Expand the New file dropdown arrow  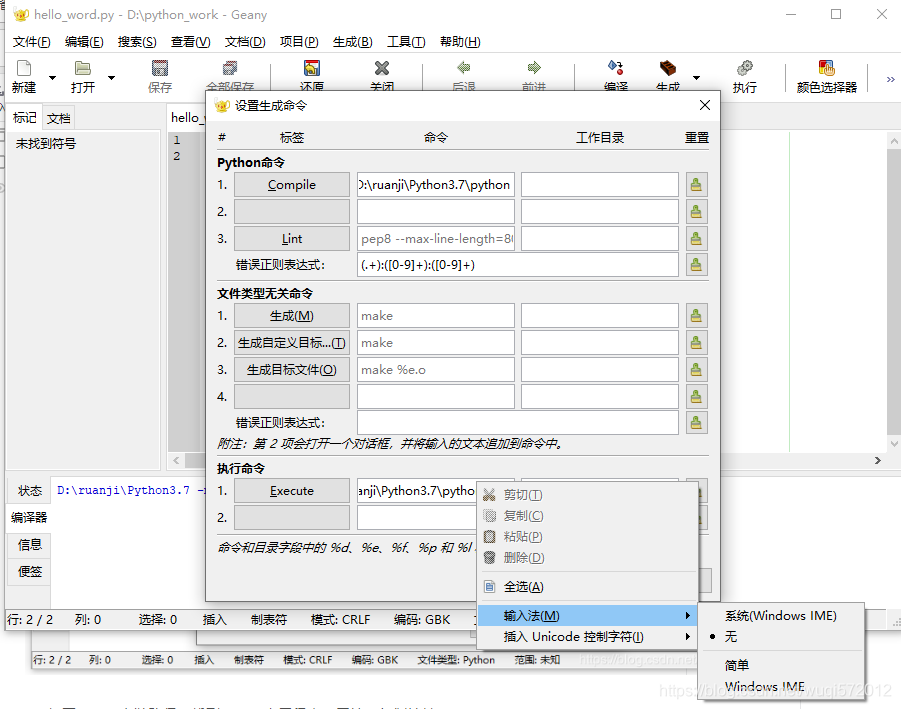click(x=52, y=78)
